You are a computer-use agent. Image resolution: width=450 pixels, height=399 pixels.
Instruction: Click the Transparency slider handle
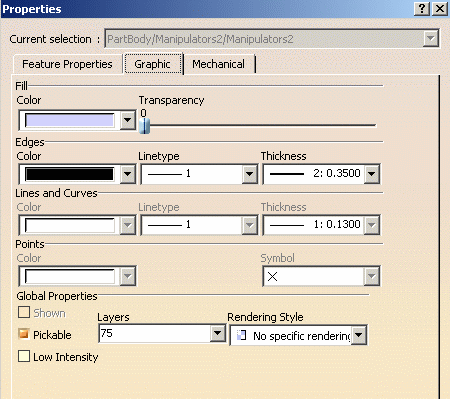tap(144, 126)
